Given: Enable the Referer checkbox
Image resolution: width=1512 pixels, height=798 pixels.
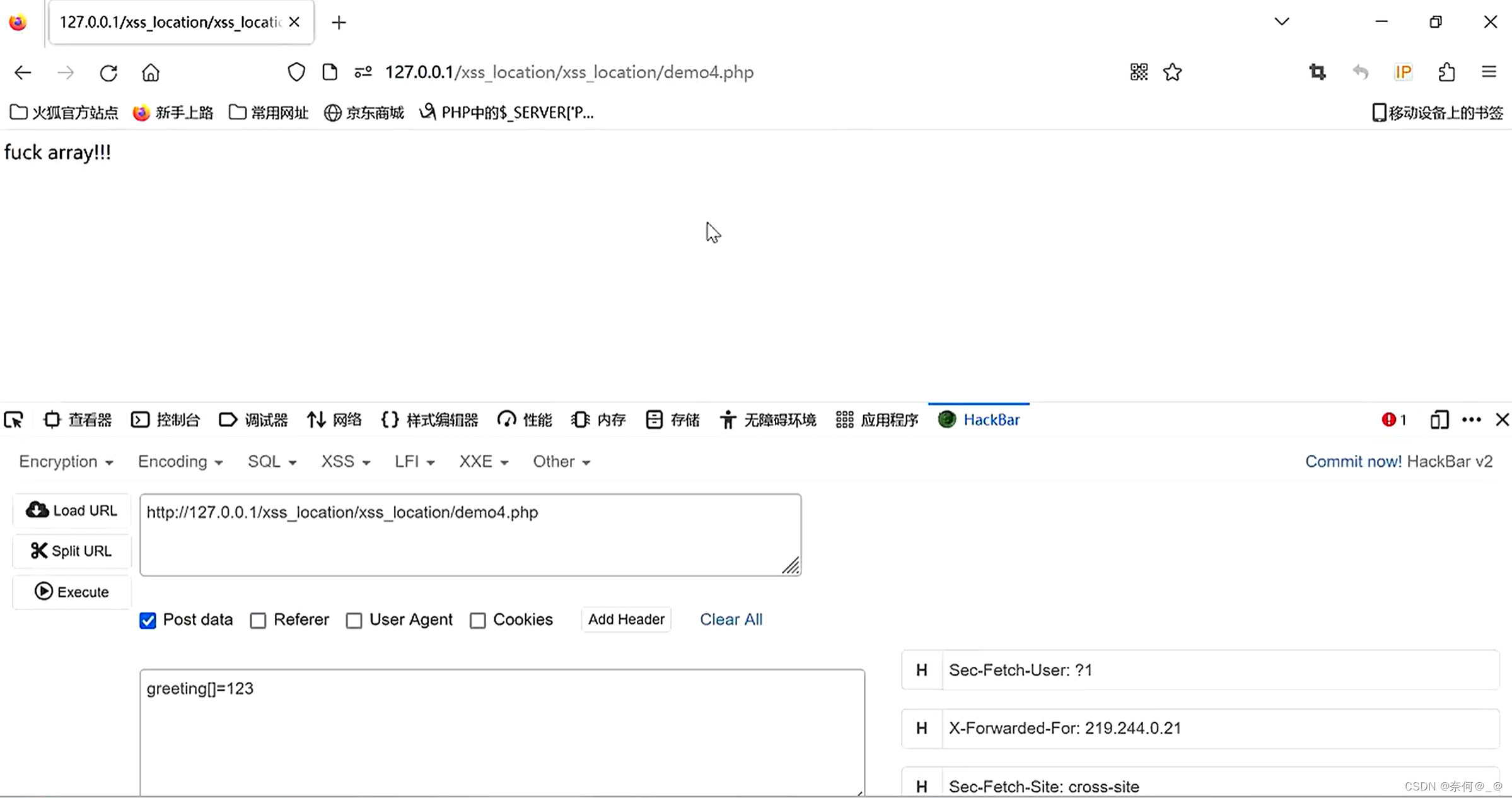Looking at the screenshot, I should [258, 621].
